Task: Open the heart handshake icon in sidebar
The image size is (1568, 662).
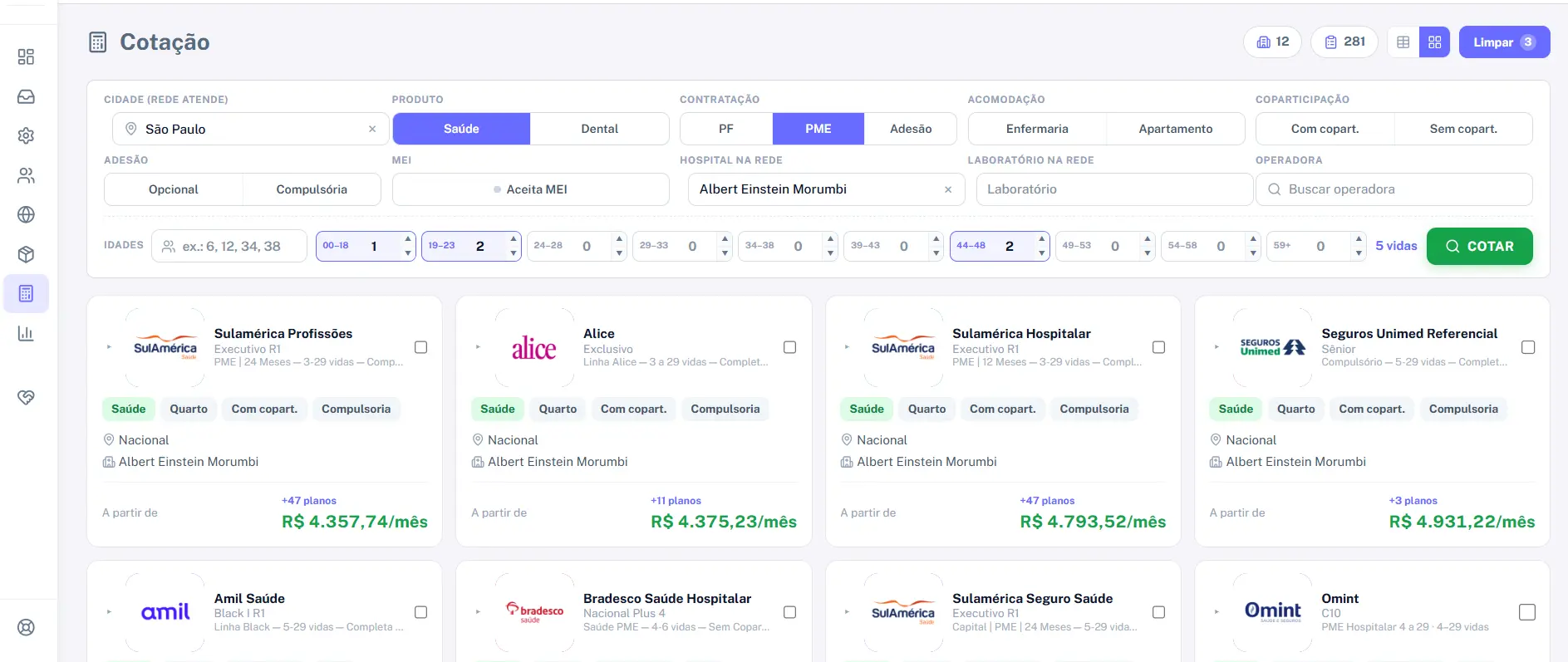Action: (26, 397)
